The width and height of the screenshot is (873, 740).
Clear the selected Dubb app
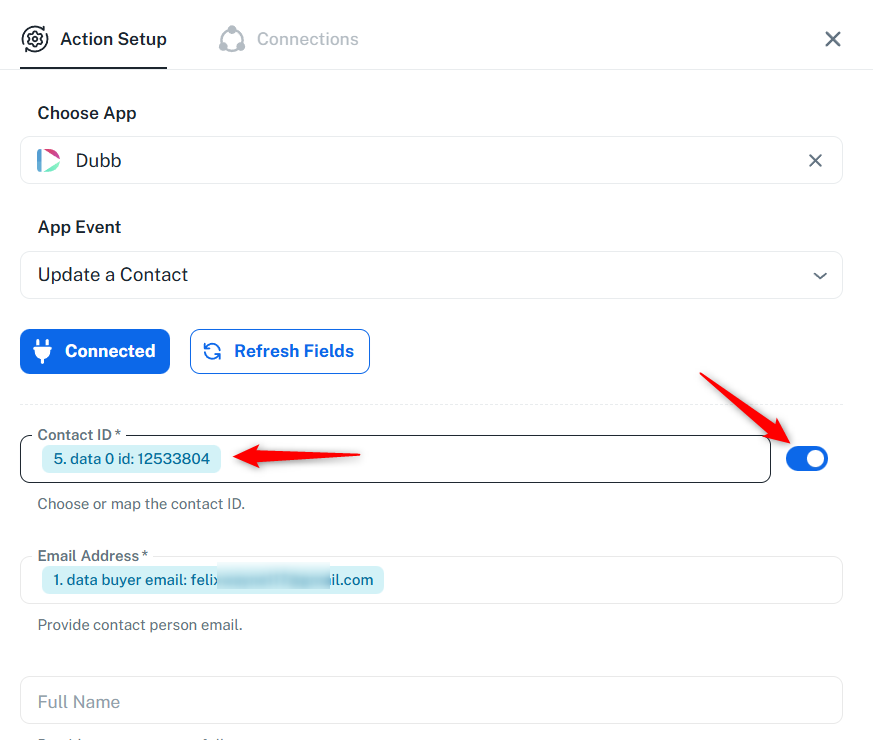point(815,160)
